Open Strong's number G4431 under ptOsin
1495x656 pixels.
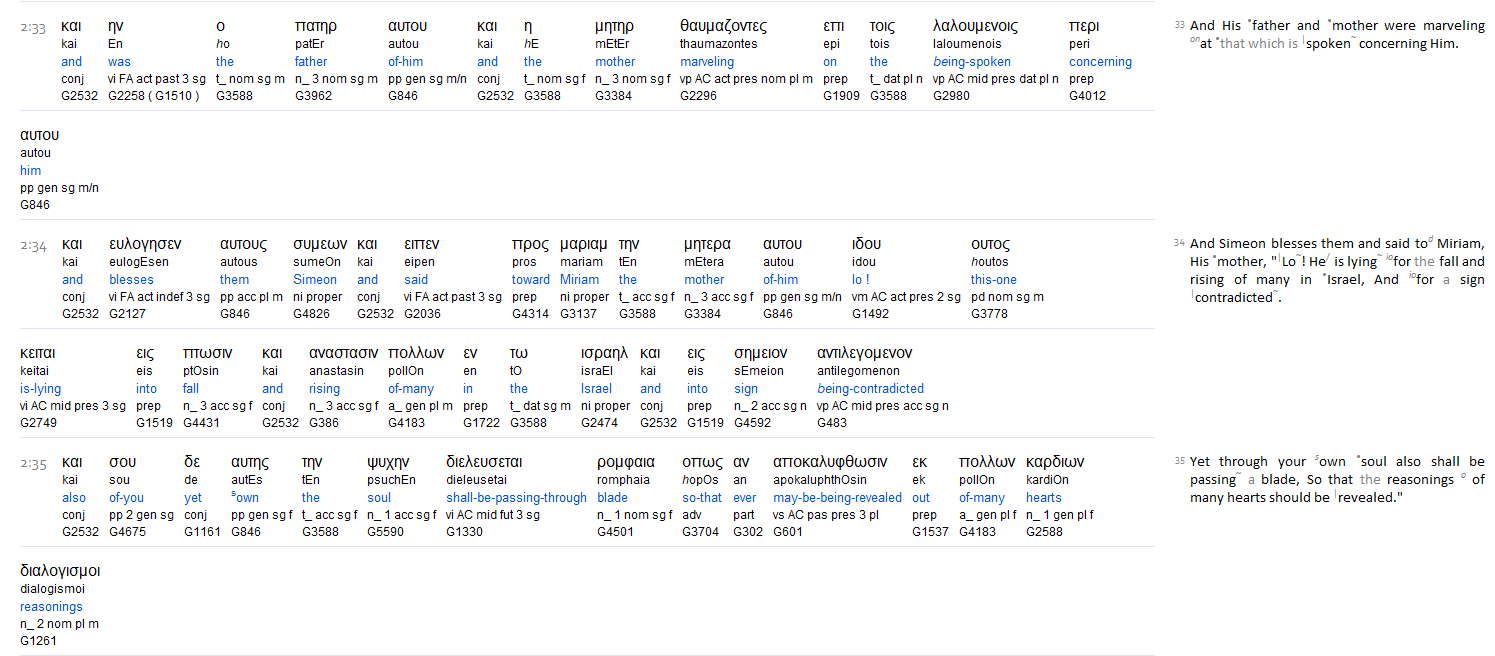[200, 423]
